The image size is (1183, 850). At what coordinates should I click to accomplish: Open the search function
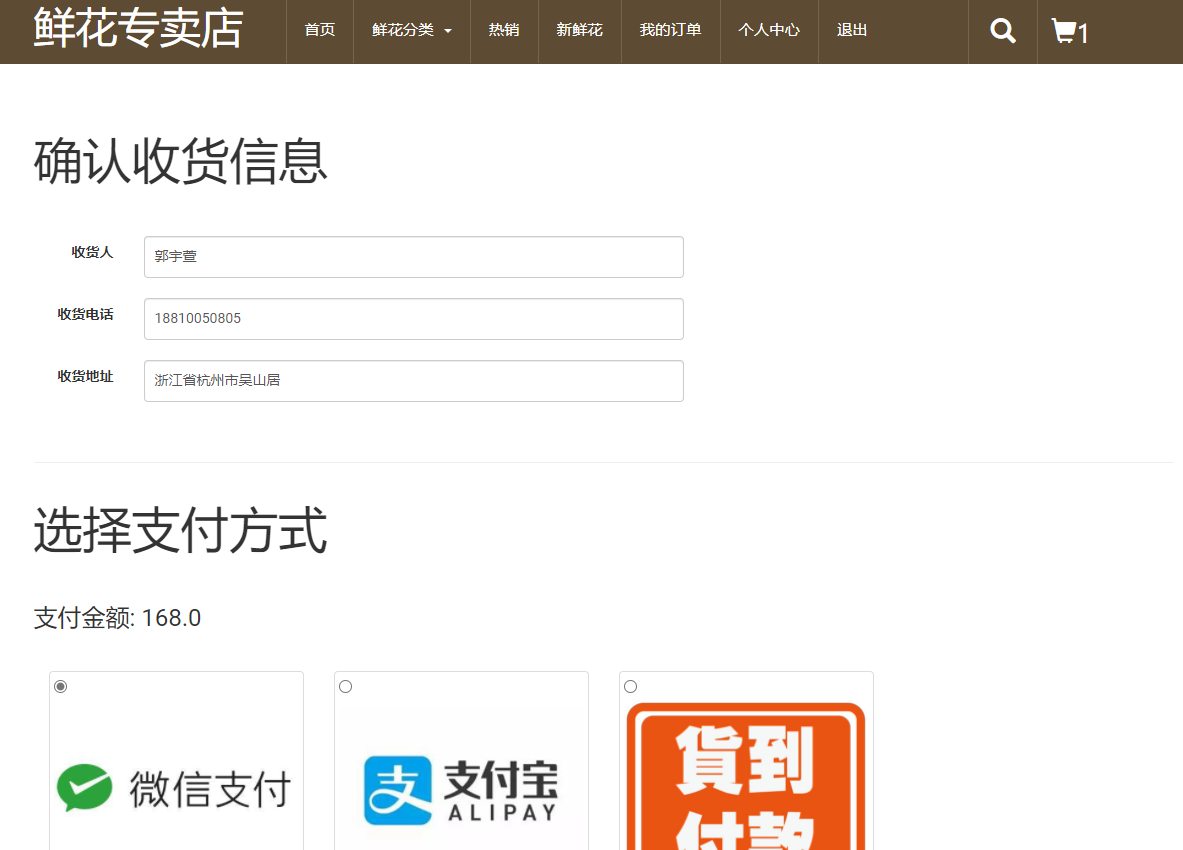point(1002,30)
